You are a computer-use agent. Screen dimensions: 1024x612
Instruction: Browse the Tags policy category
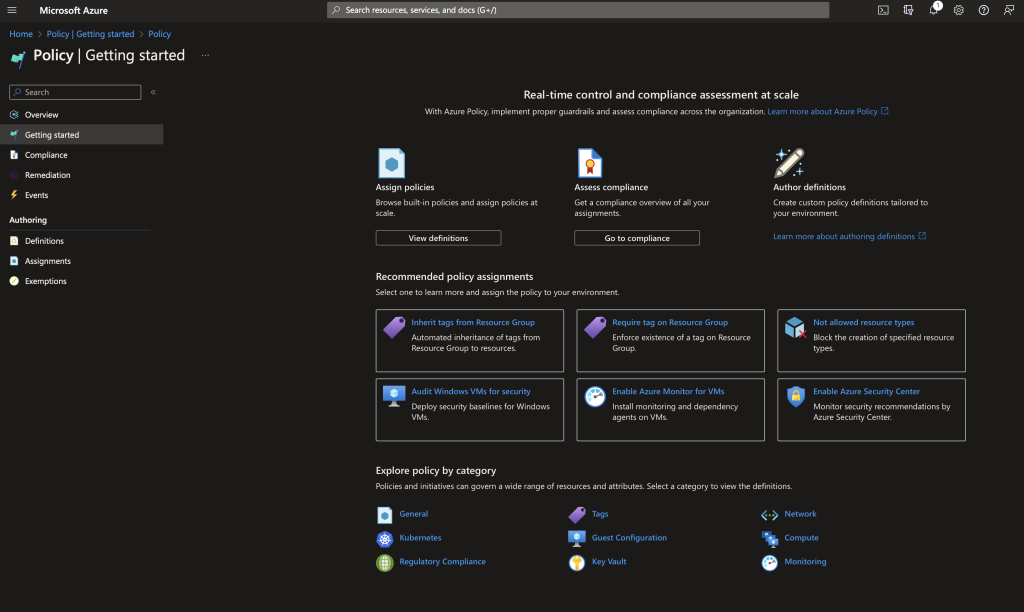tap(600, 514)
